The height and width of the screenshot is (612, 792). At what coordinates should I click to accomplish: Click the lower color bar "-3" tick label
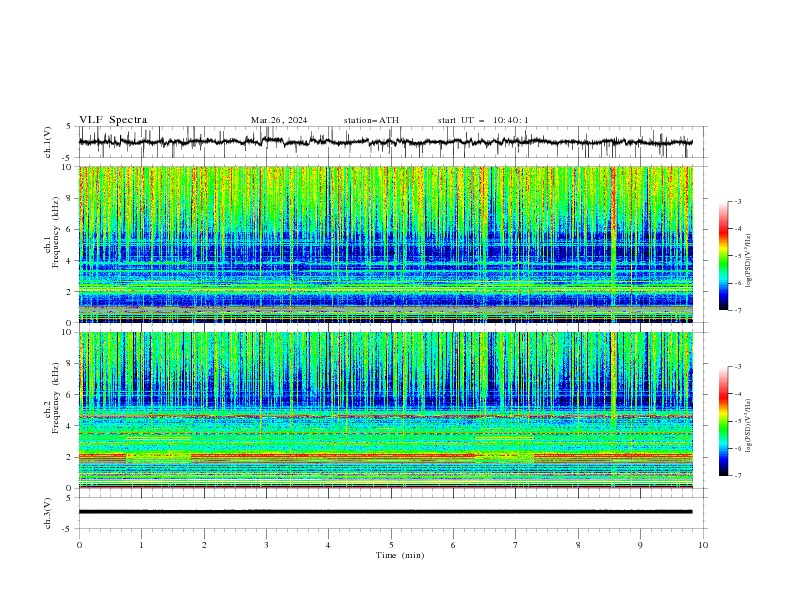[x=737, y=367]
